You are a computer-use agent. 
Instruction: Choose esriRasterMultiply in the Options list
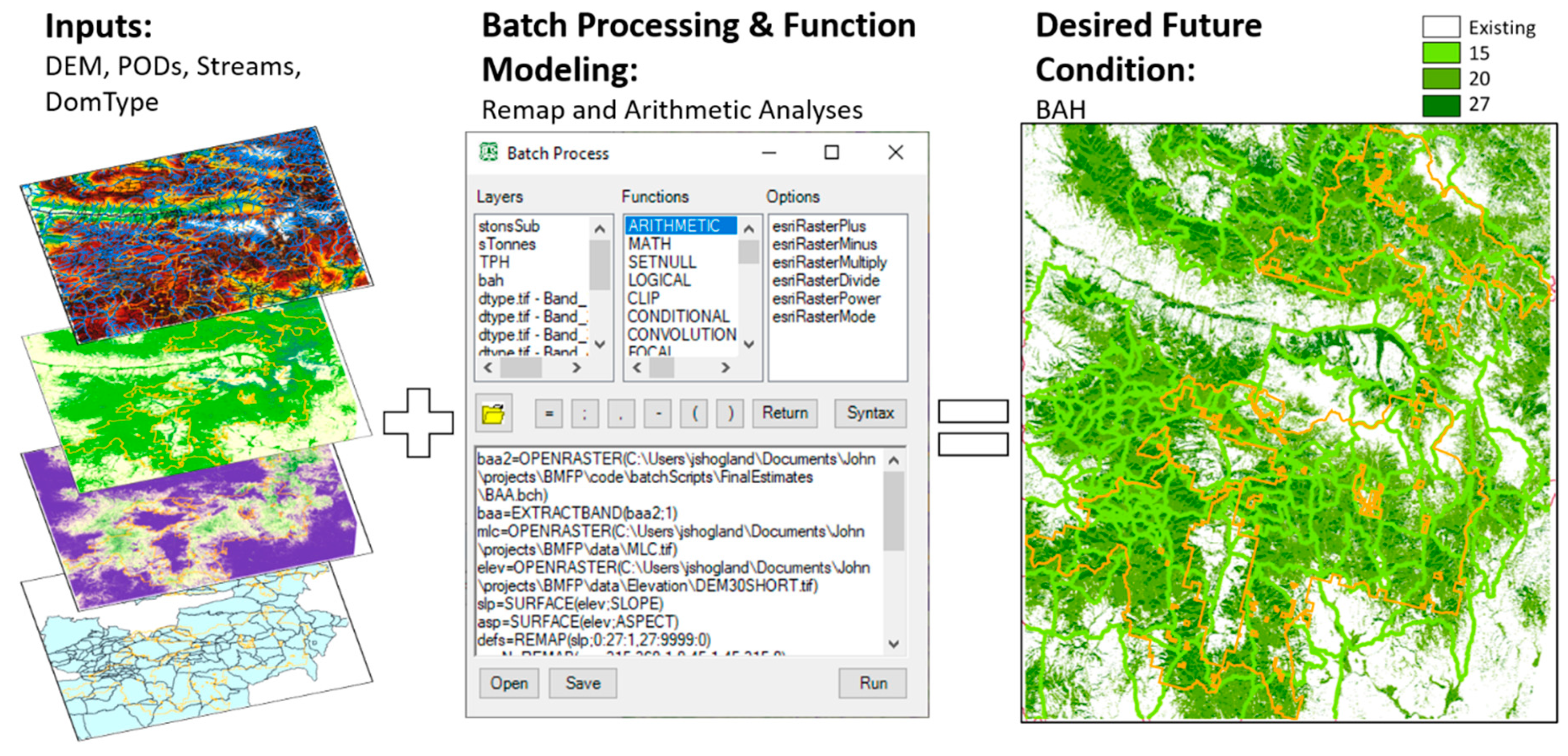(829, 262)
